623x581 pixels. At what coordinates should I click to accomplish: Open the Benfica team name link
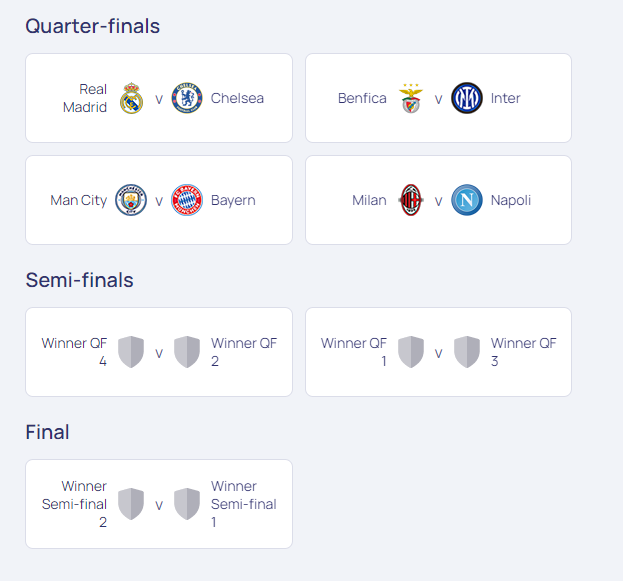[x=362, y=98]
